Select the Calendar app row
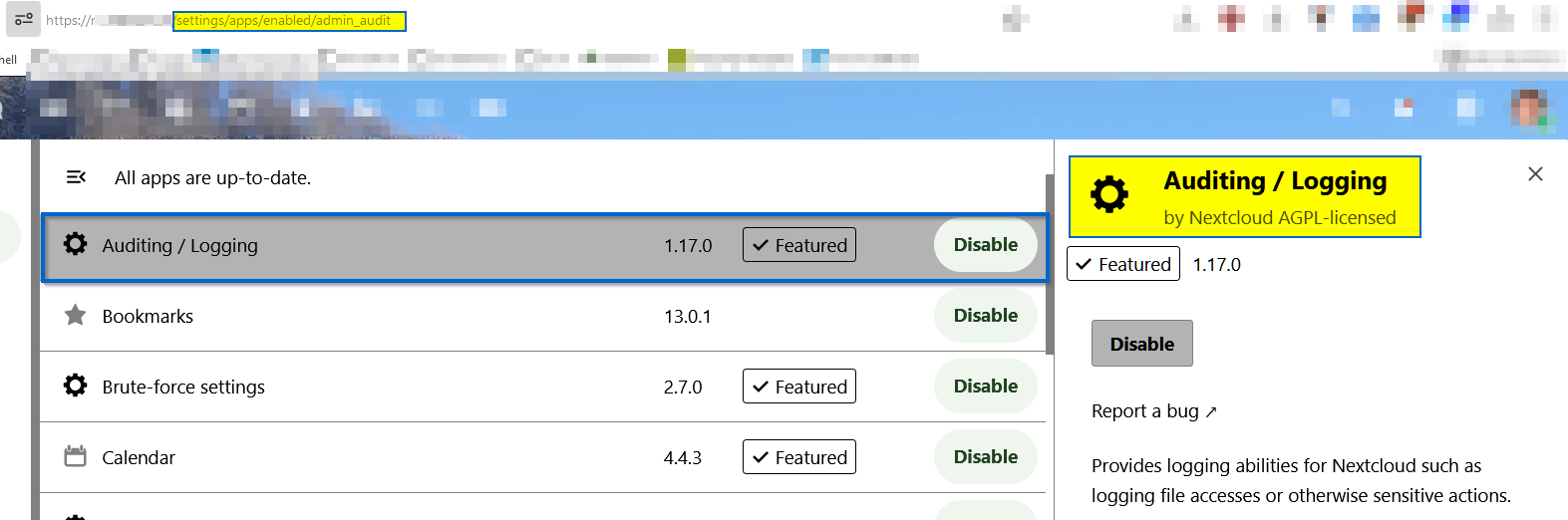 pyautogui.click(x=399, y=458)
